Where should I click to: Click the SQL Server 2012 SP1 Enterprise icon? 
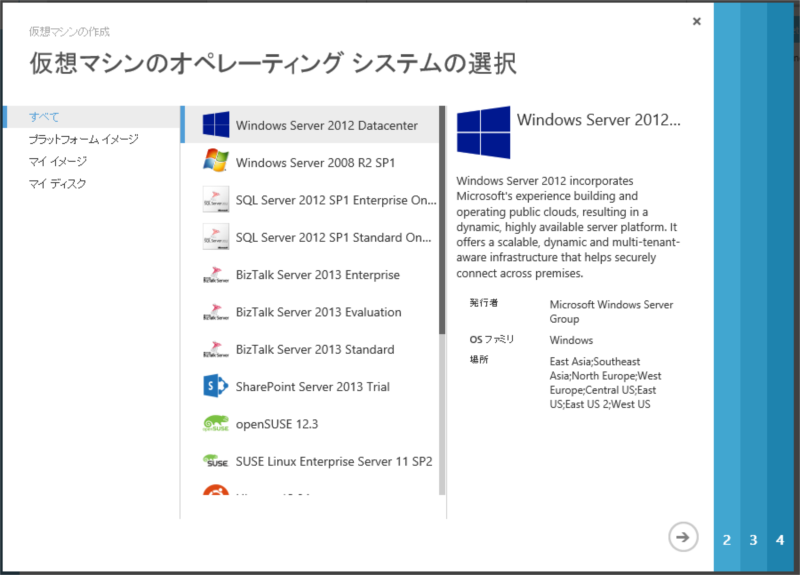[216, 199]
